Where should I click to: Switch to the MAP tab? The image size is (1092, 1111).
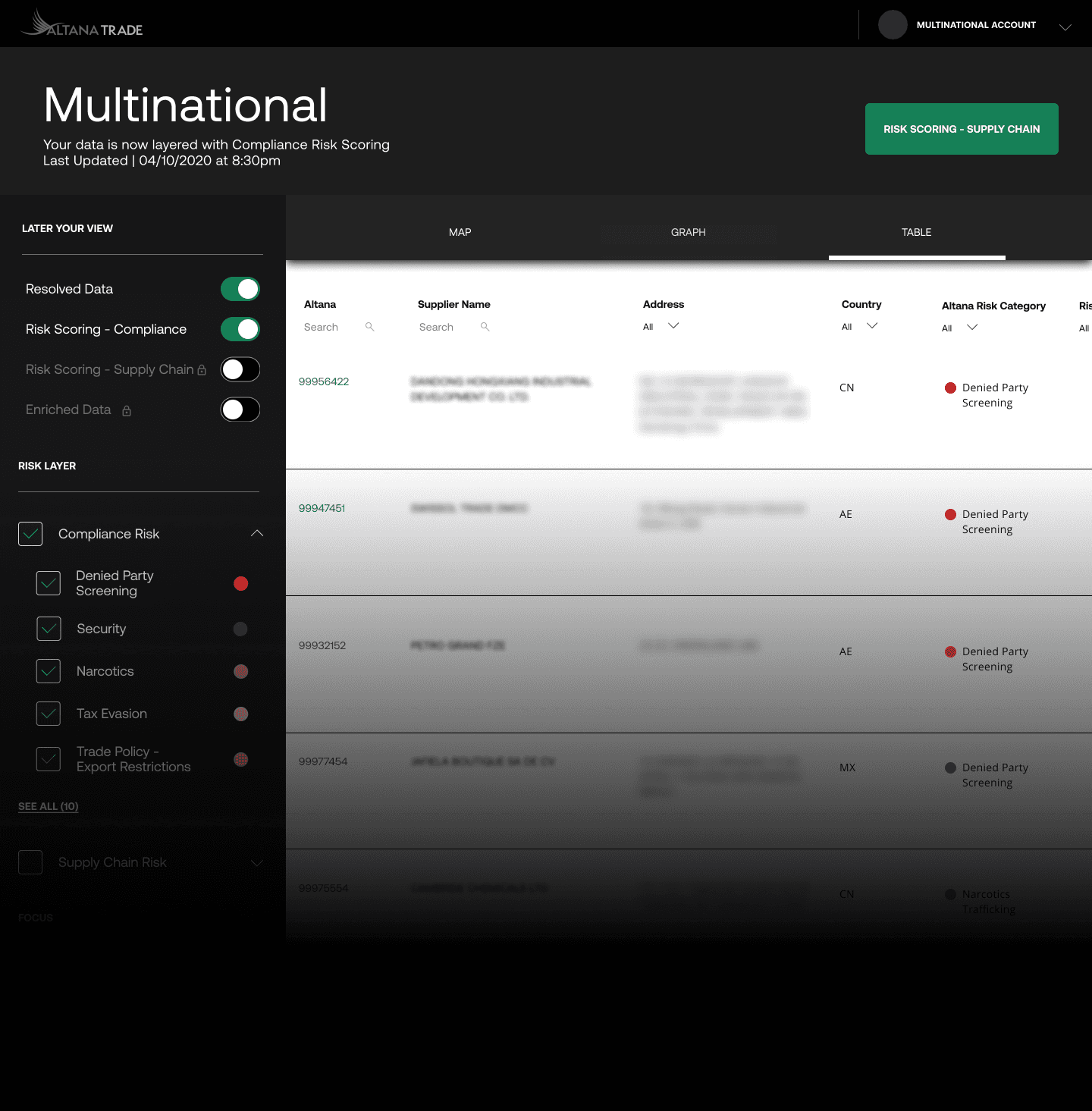pos(460,232)
